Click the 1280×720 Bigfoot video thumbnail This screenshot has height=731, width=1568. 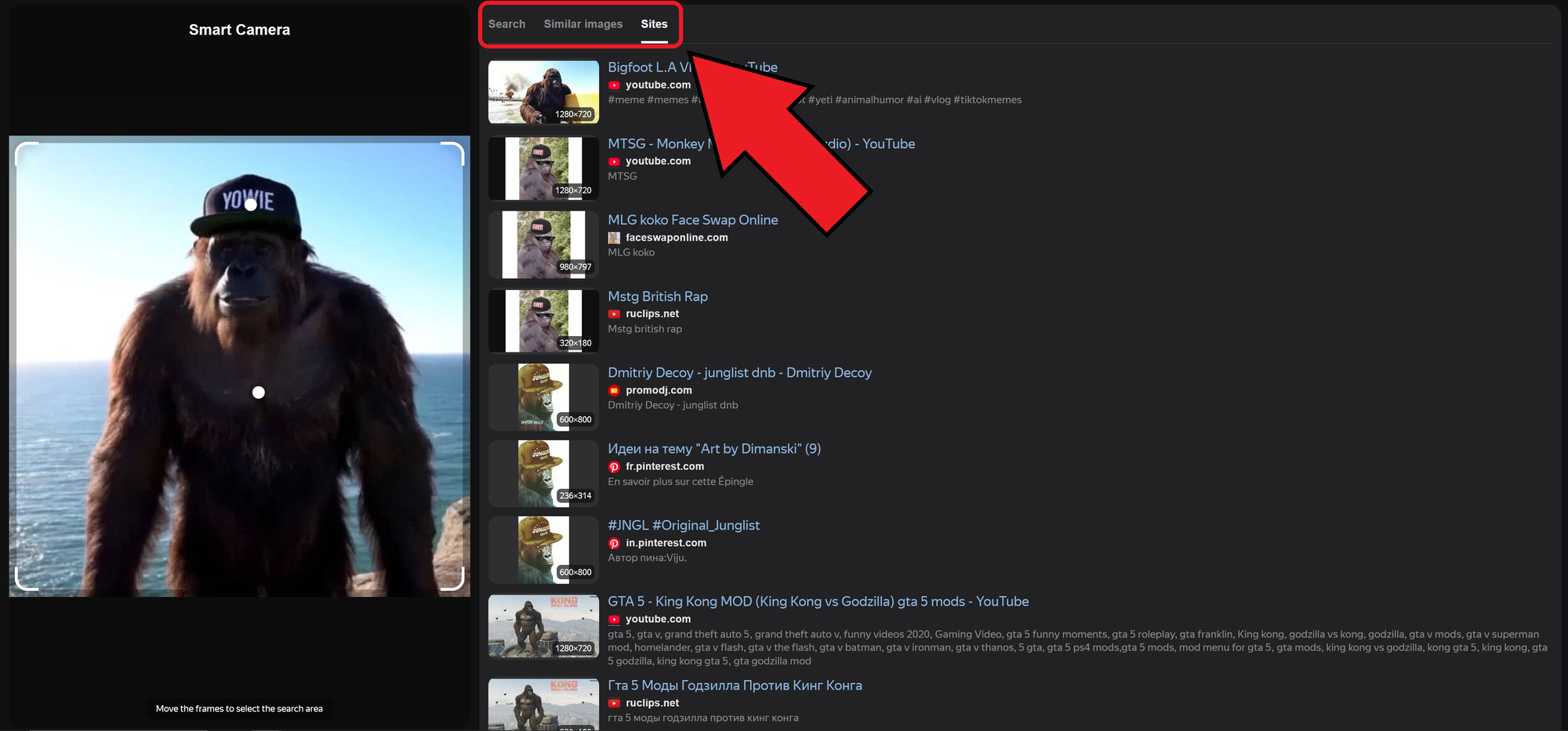click(543, 91)
